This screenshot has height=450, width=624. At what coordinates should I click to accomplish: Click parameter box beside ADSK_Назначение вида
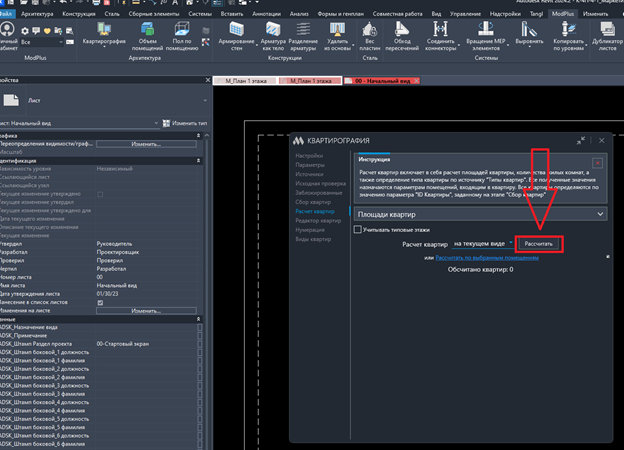(200, 327)
